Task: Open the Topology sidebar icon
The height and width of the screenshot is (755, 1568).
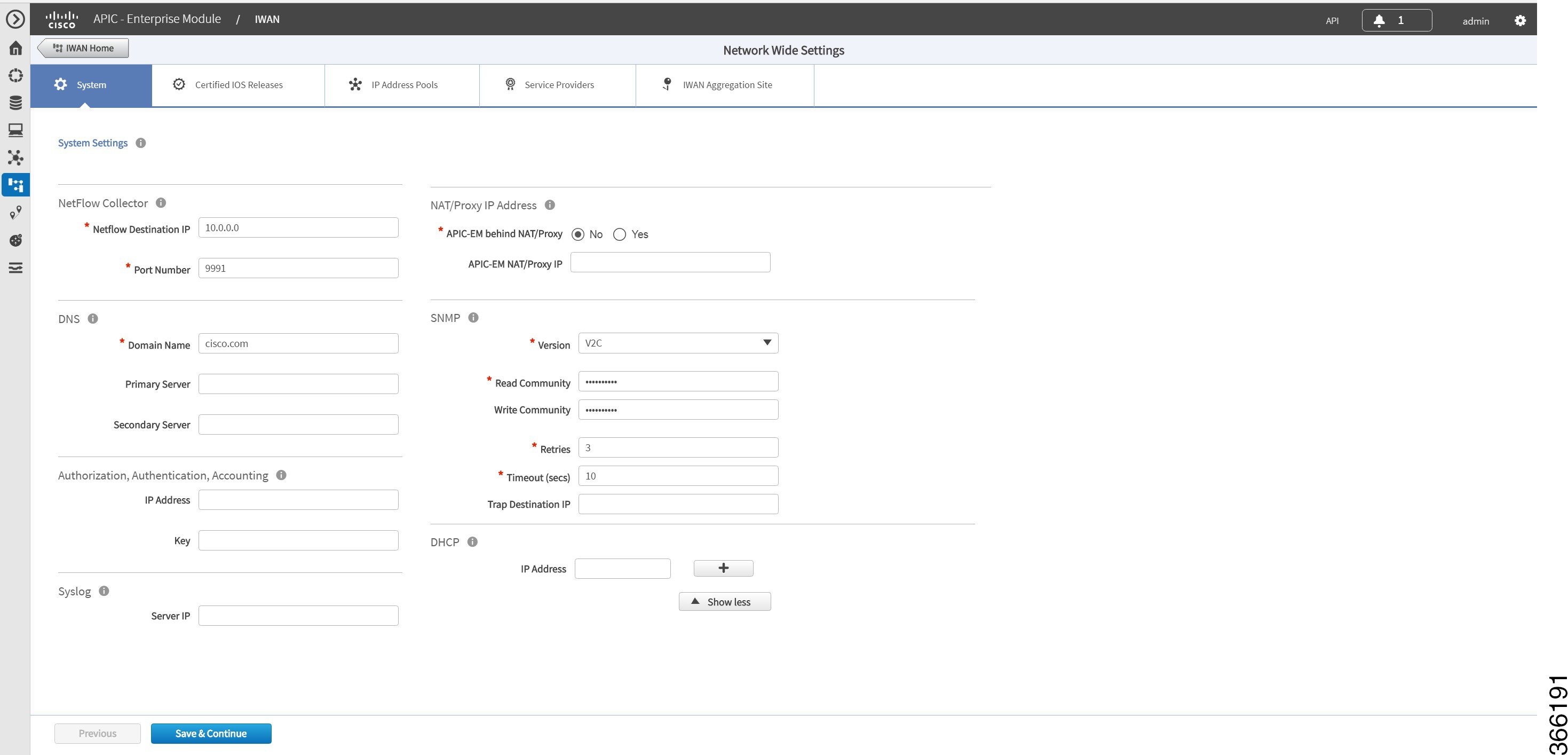Action: click(x=15, y=158)
